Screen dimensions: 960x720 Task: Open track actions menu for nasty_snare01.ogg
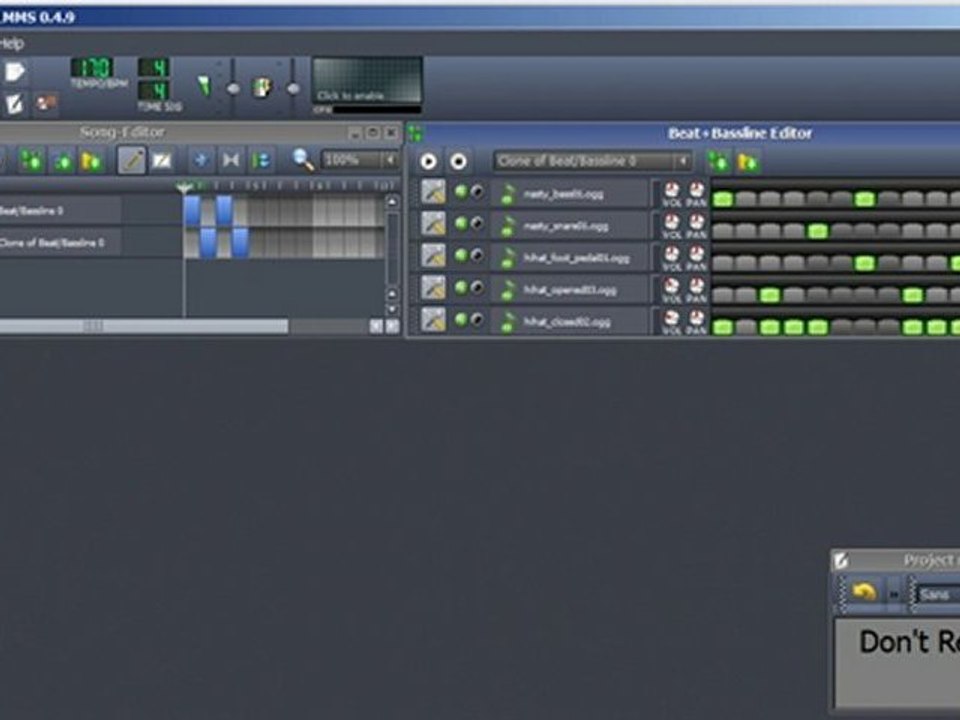pos(433,224)
